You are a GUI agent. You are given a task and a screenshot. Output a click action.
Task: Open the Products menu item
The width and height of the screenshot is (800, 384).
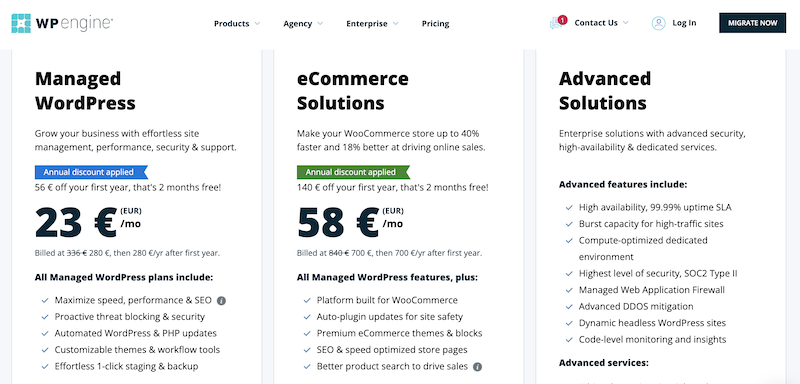point(232,23)
